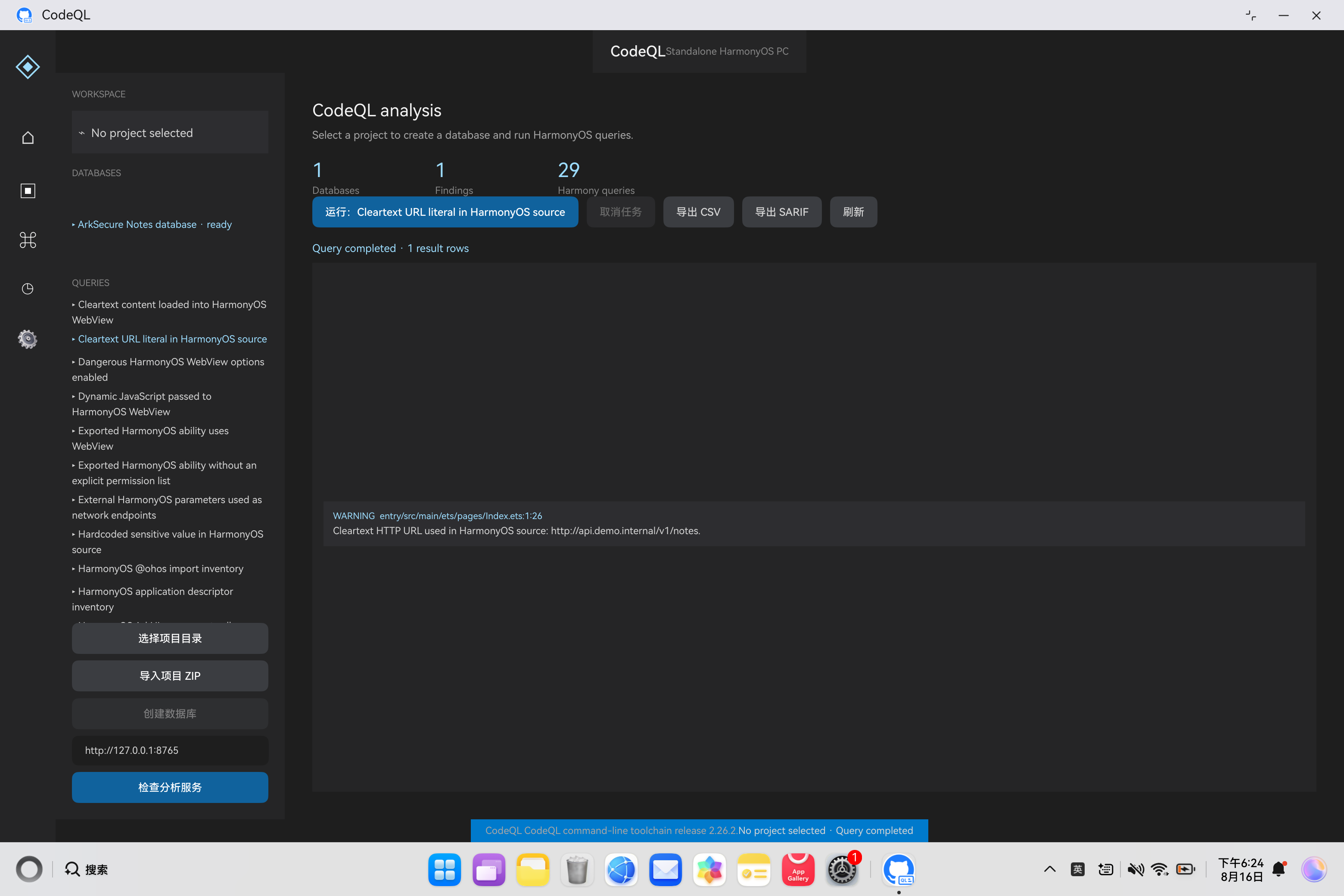Open the trash bin in dock
Viewport: 1344px width, 896px height.
coord(577,870)
